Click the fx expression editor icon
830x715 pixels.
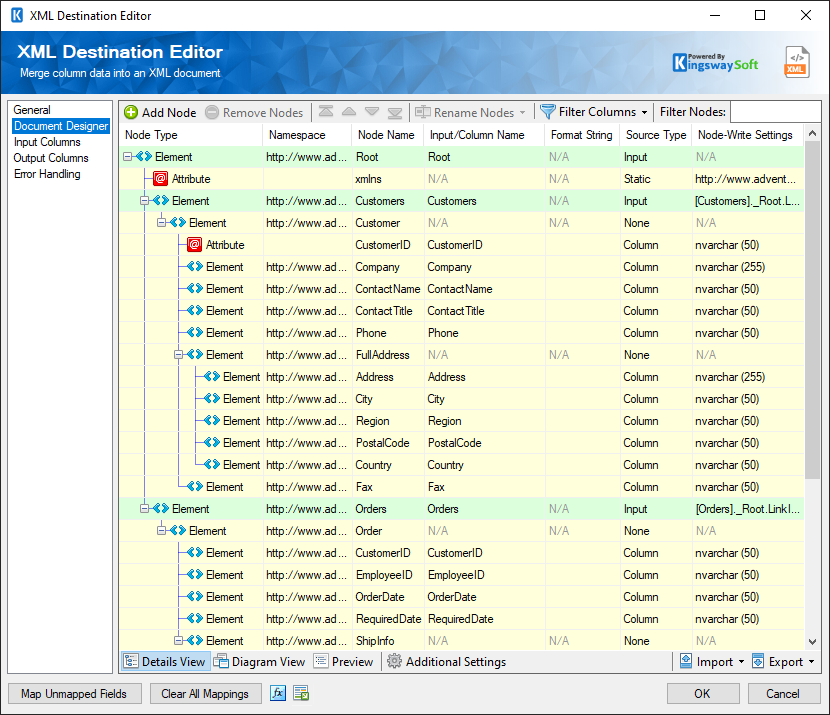(278, 693)
